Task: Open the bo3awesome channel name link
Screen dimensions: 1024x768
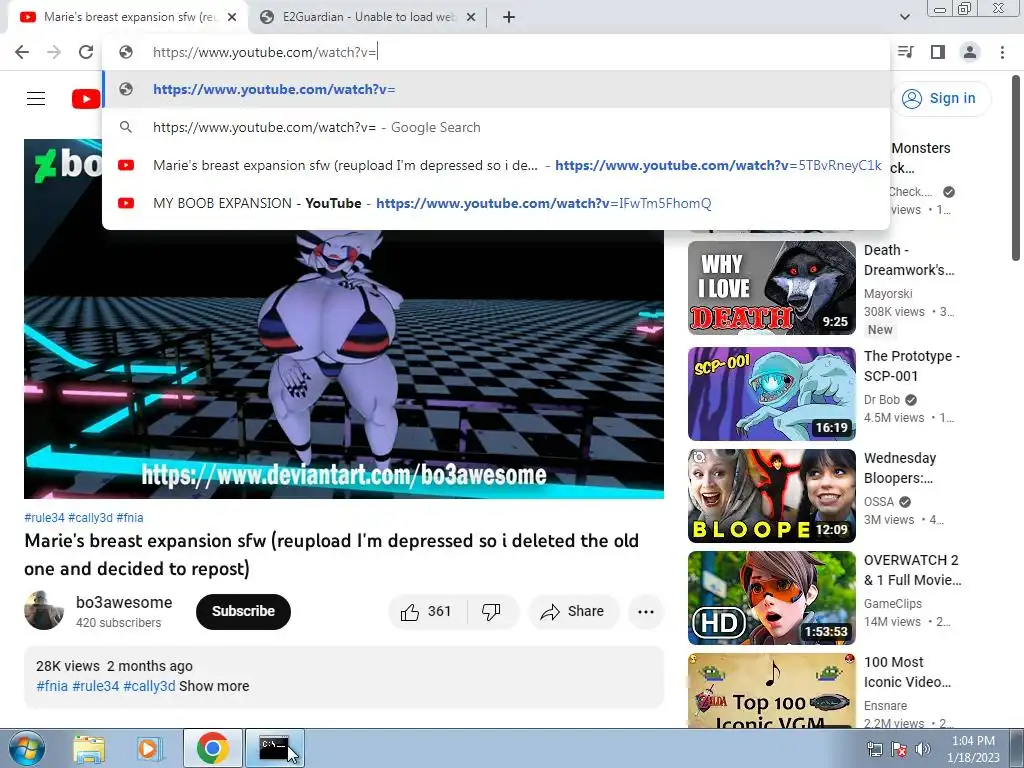Action: point(124,602)
